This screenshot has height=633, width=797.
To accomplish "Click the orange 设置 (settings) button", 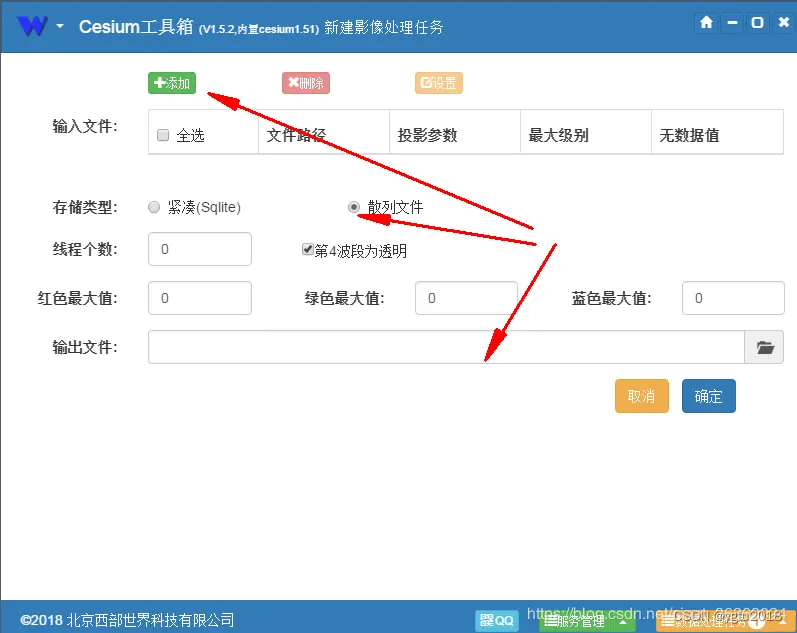I will (439, 83).
